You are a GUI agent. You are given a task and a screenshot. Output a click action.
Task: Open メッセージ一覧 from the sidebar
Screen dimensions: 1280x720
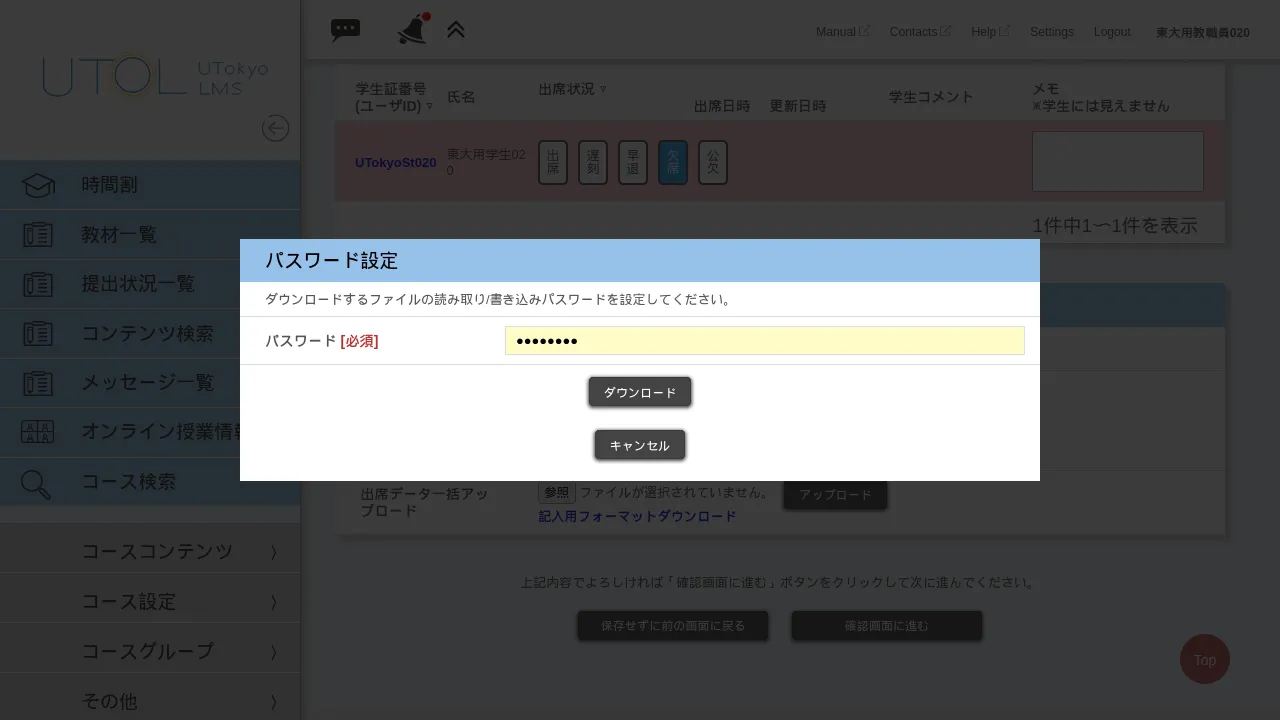pos(145,382)
